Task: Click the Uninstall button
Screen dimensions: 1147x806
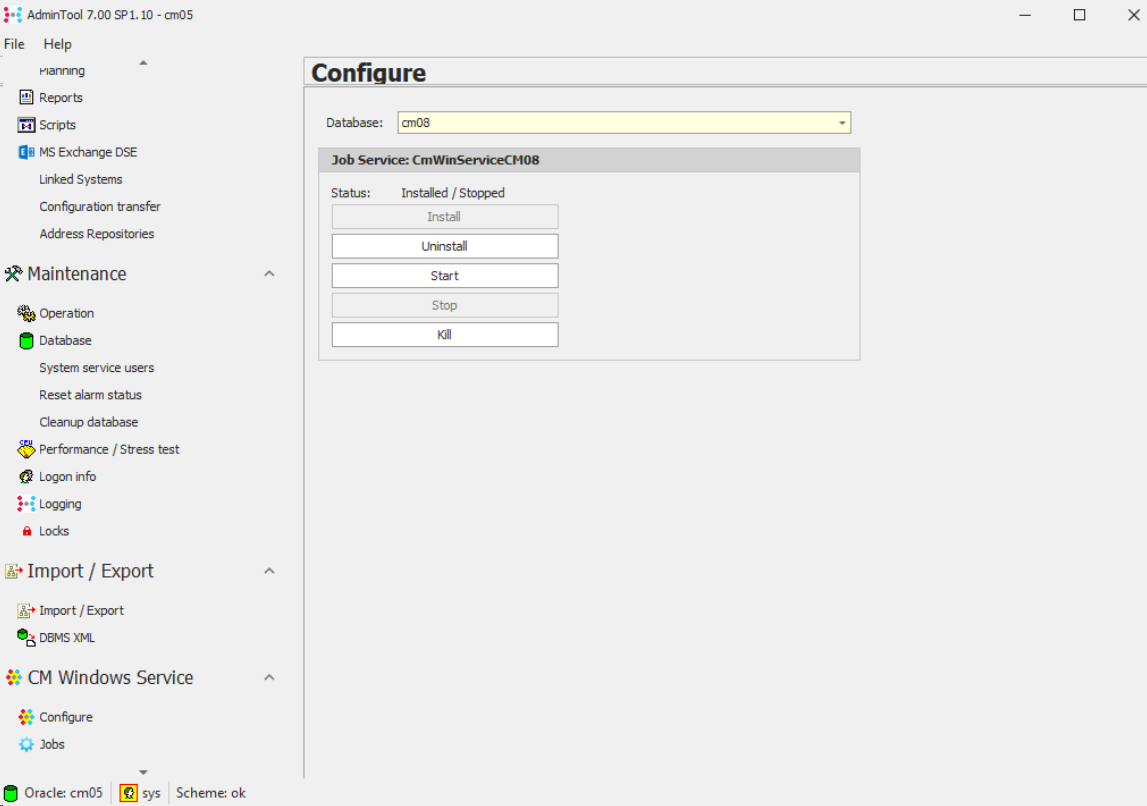Action: [x=445, y=246]
